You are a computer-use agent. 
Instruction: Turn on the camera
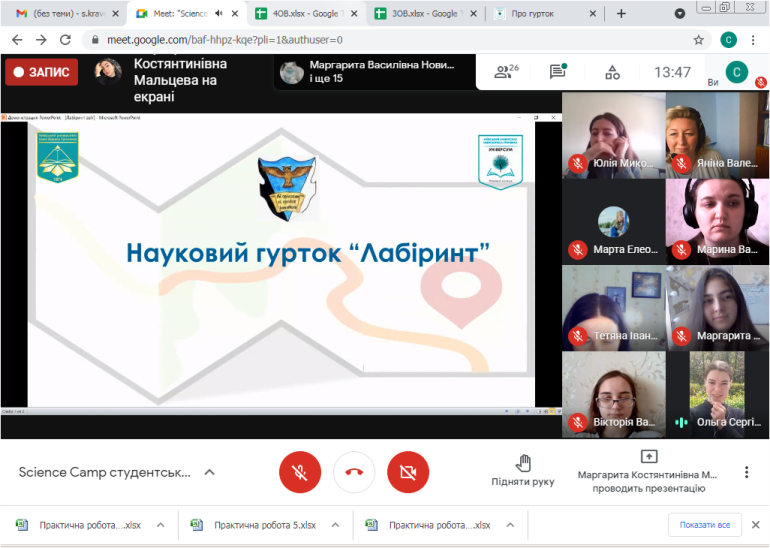coord(408,472)
